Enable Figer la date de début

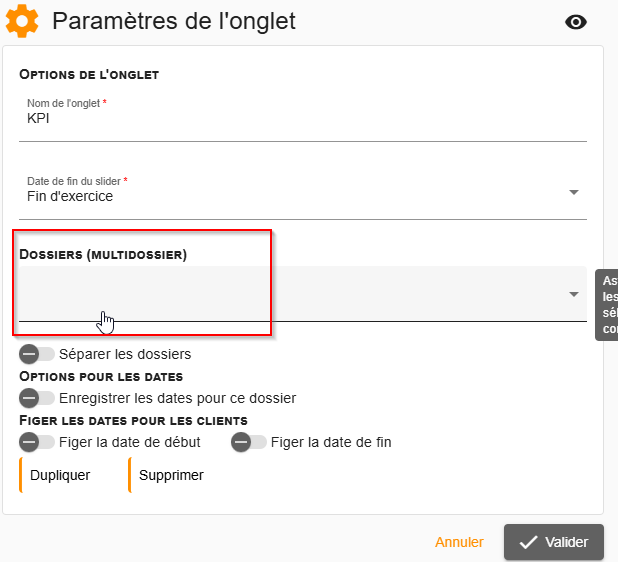coord(36,442)
